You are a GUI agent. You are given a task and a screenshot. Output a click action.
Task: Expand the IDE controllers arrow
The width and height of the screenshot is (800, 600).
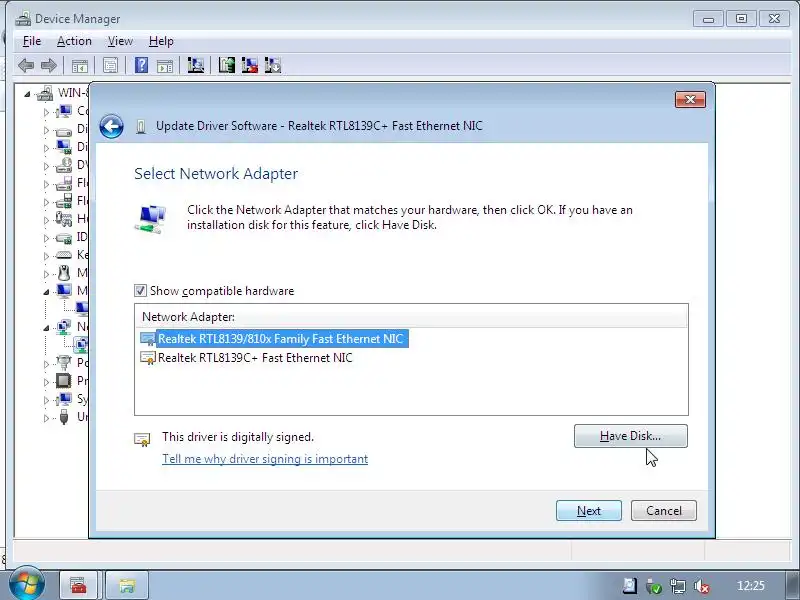coord(46,238)
